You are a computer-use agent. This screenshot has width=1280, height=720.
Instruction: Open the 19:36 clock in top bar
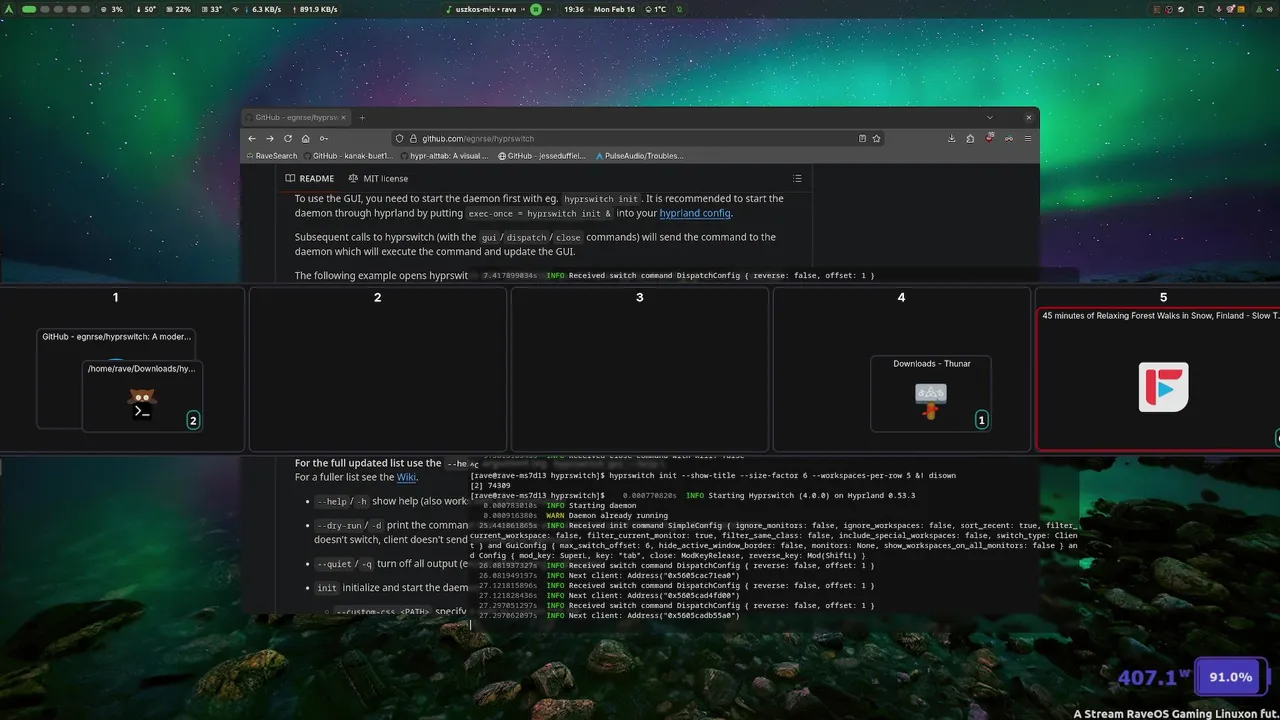point(574,9)
